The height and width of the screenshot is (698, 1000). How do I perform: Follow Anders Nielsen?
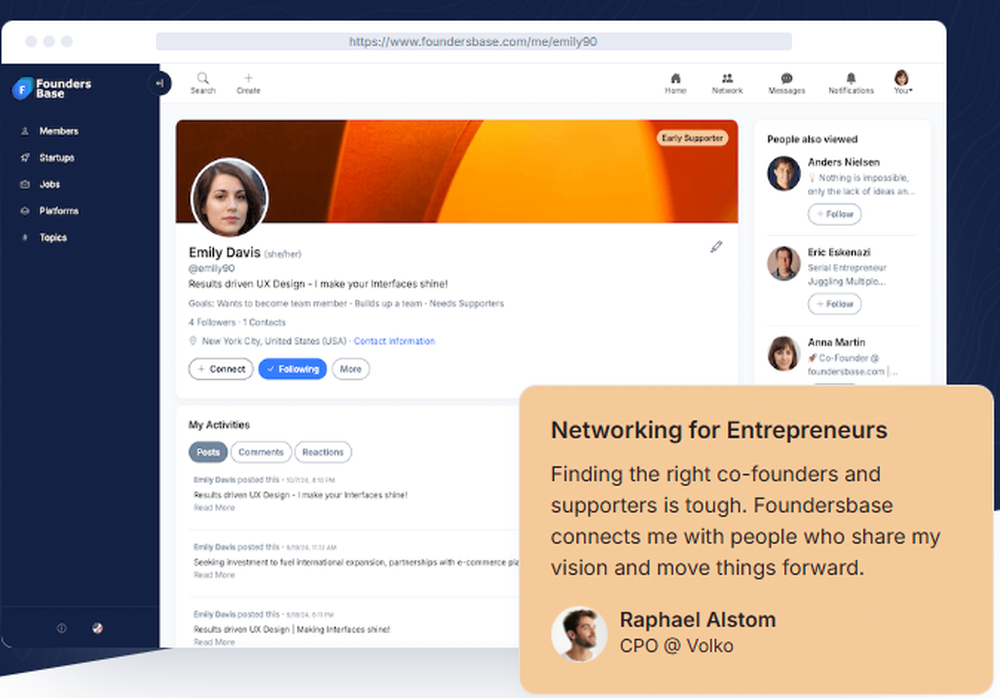pyautogui.click(x=834, y=214)
